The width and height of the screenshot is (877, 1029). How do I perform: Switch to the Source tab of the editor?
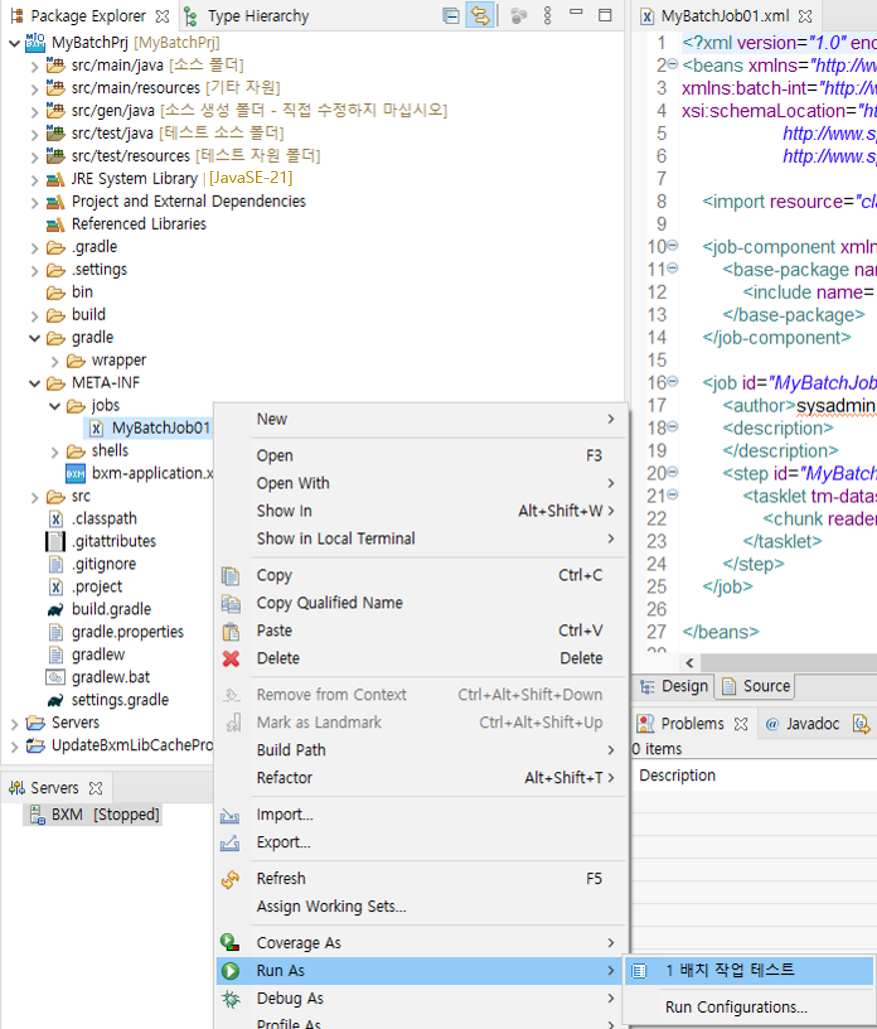pyautogui.click(x=764, y=686)
